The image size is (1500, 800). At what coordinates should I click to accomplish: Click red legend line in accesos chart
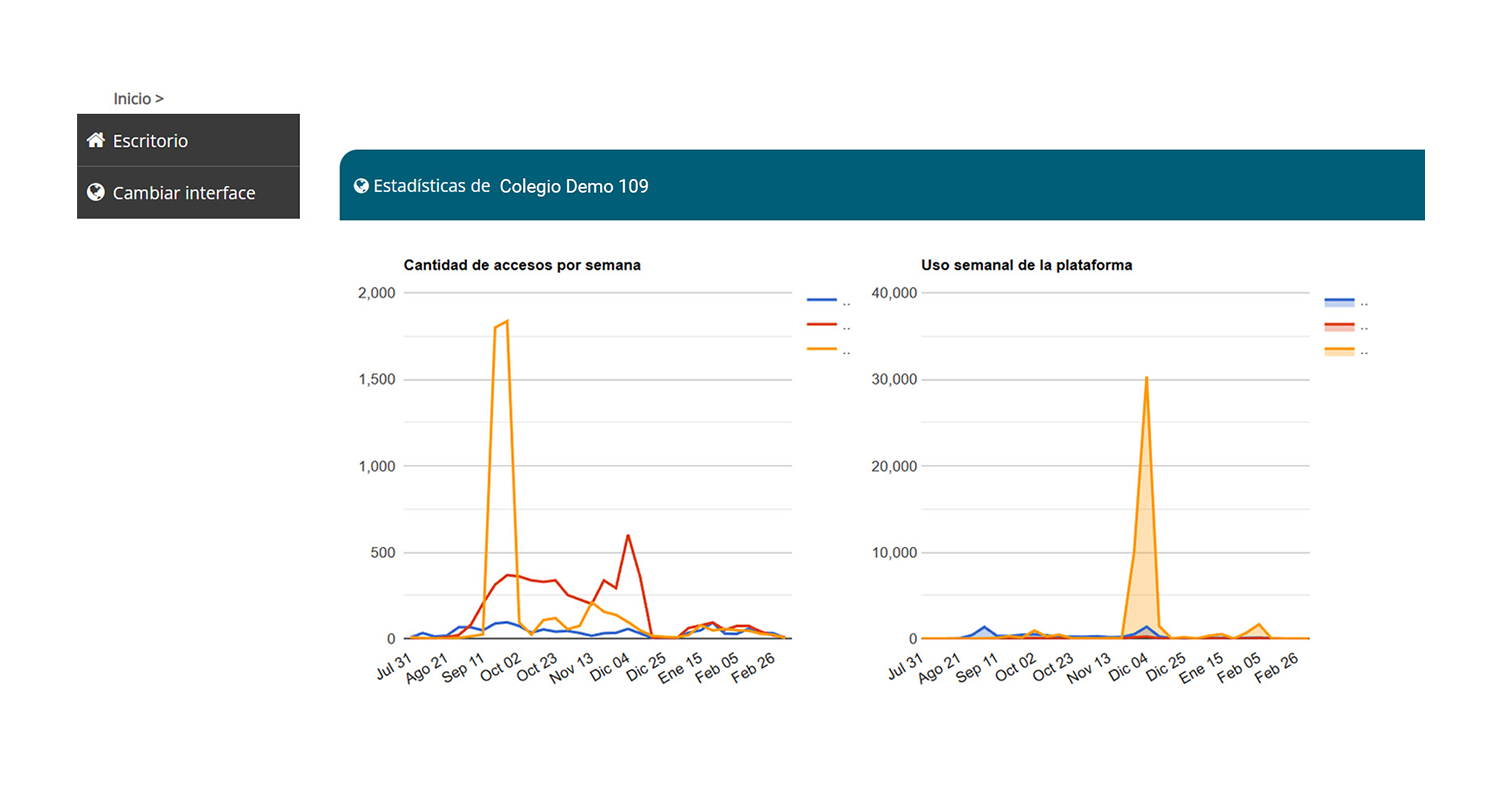821,325
